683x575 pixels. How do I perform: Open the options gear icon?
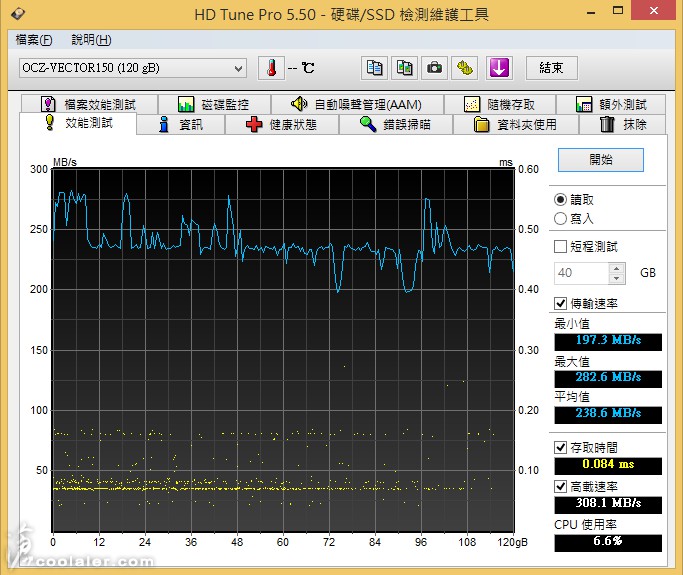point(464,68)
